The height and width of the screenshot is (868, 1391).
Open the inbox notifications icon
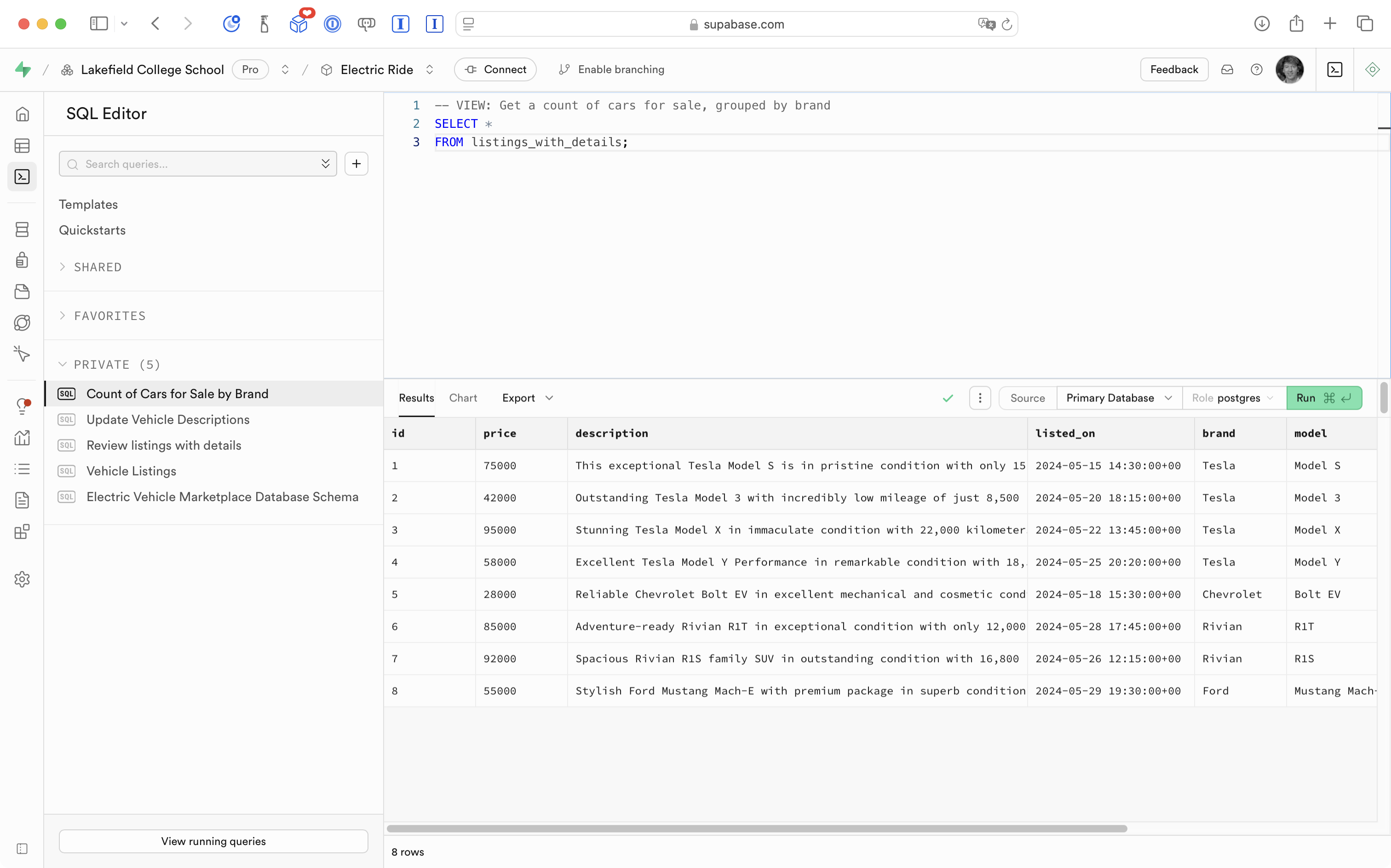tap(1227, 69)
